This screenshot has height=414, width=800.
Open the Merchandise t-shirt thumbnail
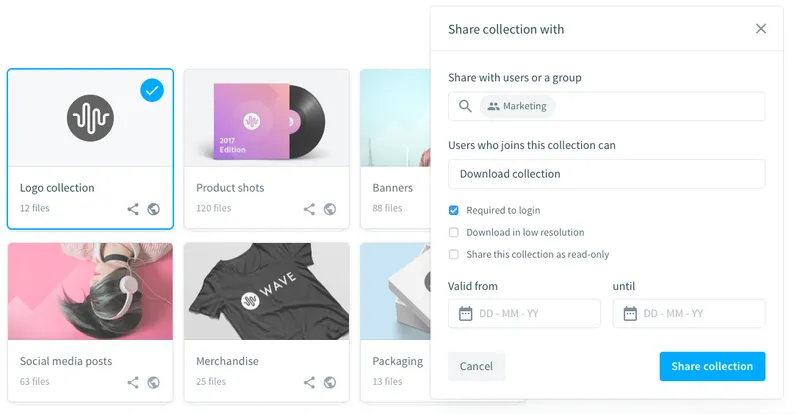[266, 291]
